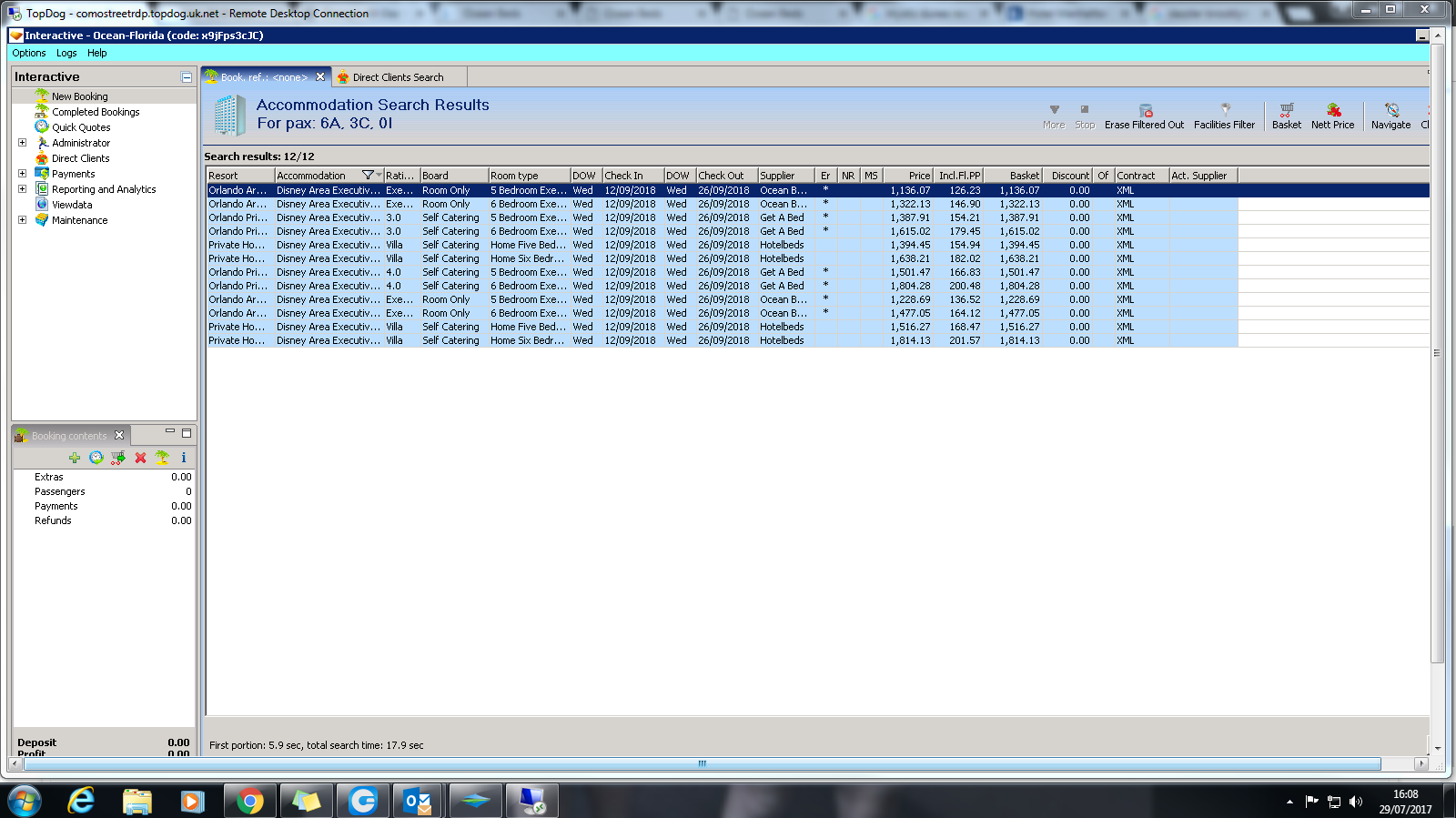Click the blue info icon
The width and height of the screenshot is (1456, 818).
(184, 458)
